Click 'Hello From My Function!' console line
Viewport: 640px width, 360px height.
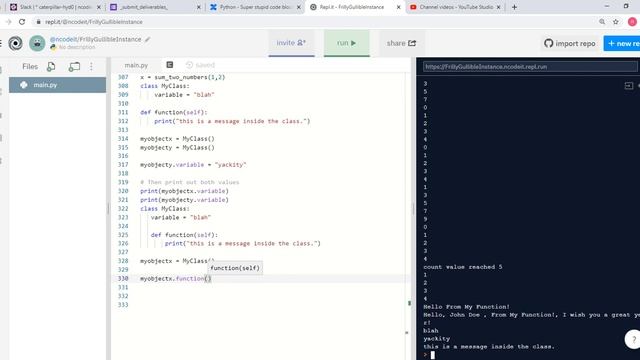467,307
